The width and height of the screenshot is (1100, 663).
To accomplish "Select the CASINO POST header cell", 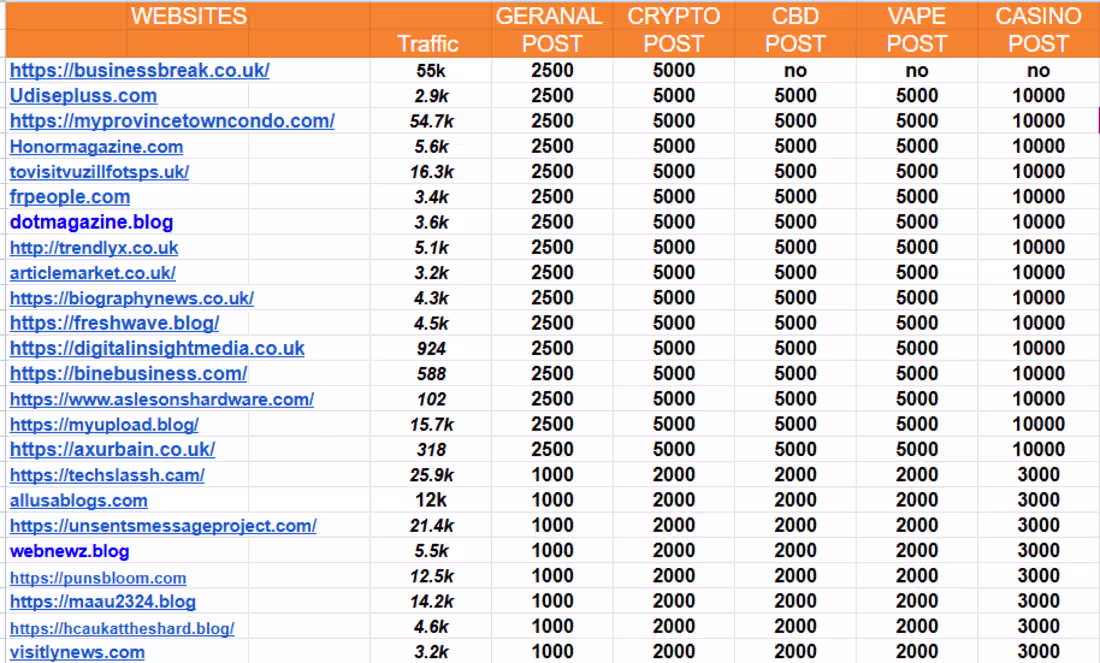I will coord(1038,29).
